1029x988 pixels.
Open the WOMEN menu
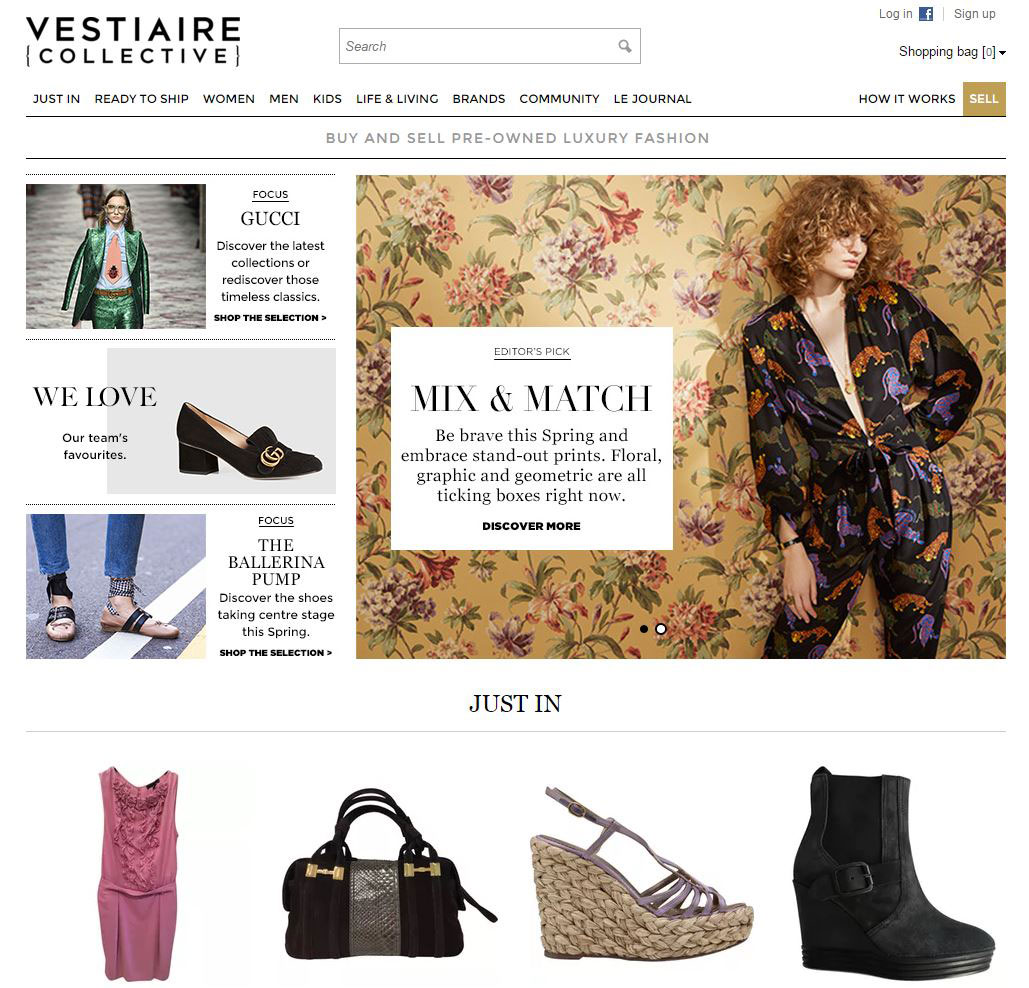228,98
